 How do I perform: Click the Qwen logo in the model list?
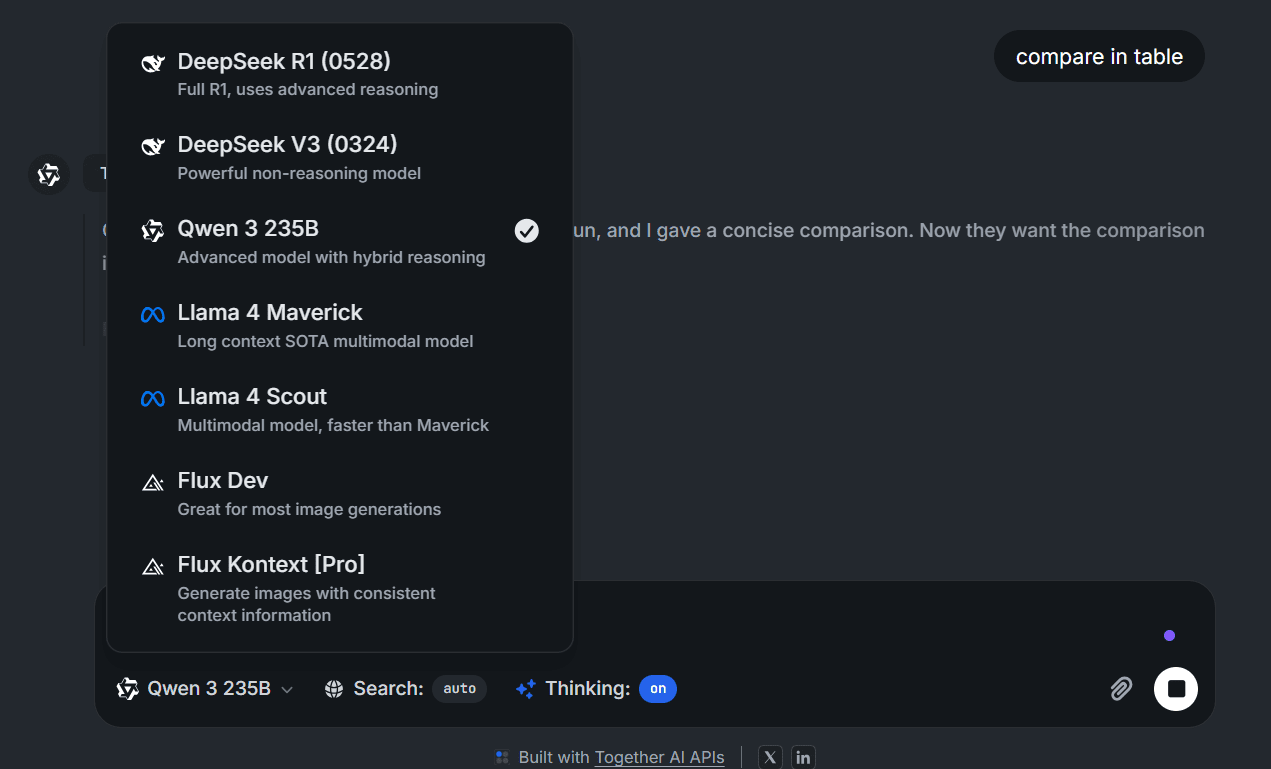(x=153, y=231)
